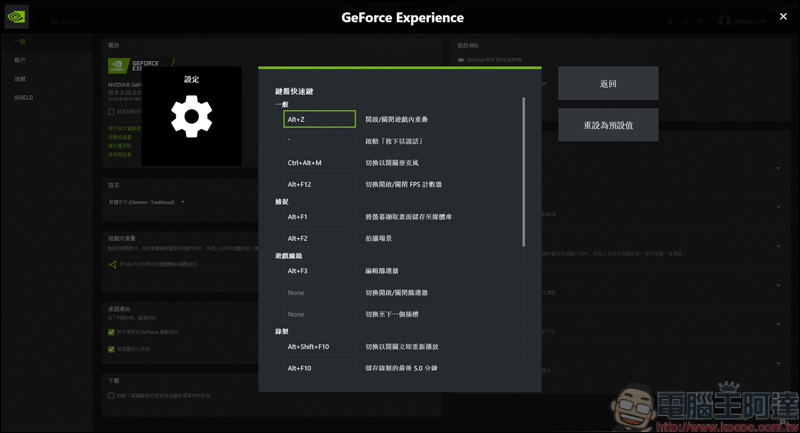Select the Alt+Z shortcut field
Image resolution: width=800 pixels, height=433 pixels.
tap(319, 119)
